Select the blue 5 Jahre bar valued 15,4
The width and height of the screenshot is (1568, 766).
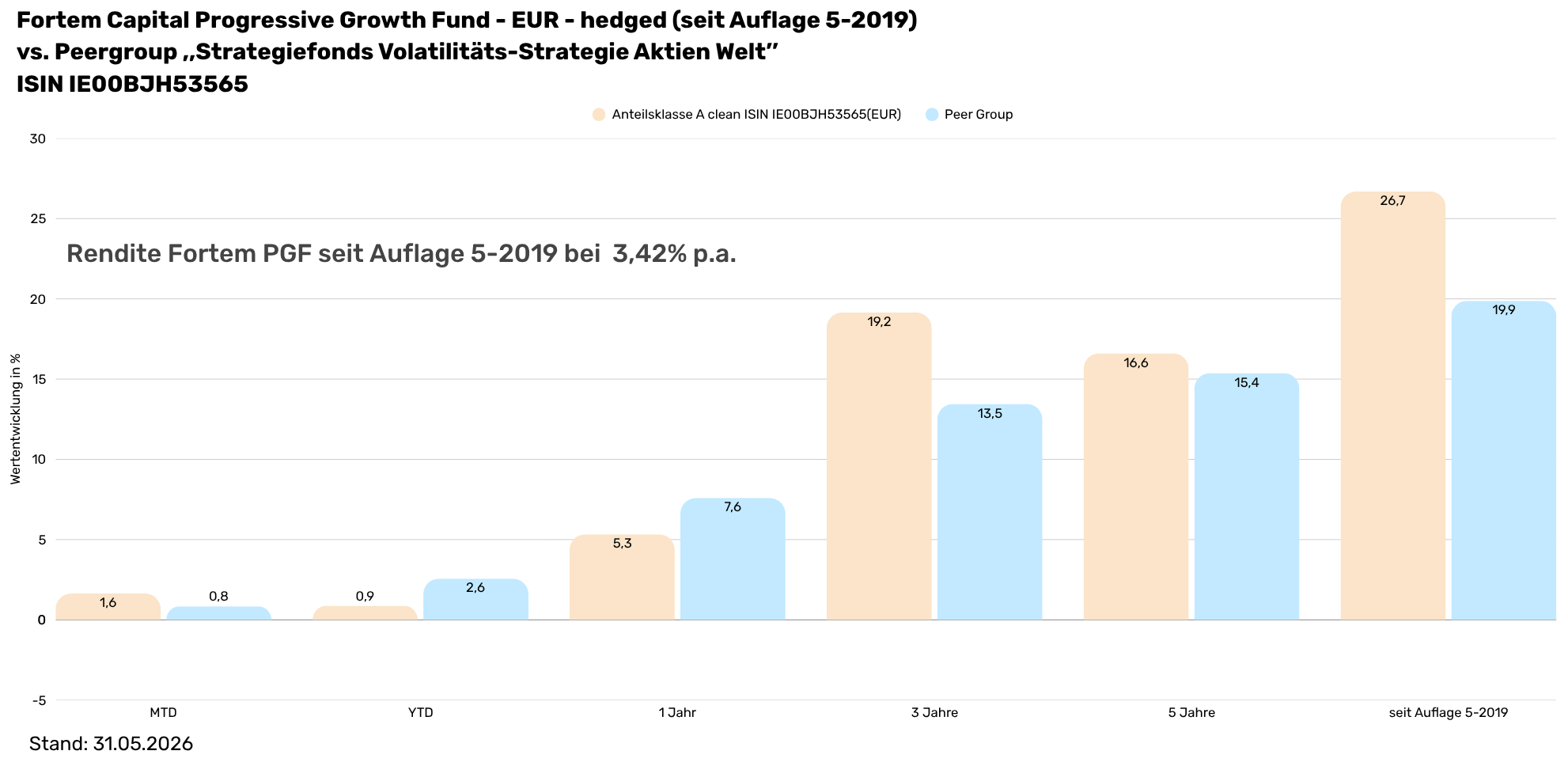[x=1247, y=497]
